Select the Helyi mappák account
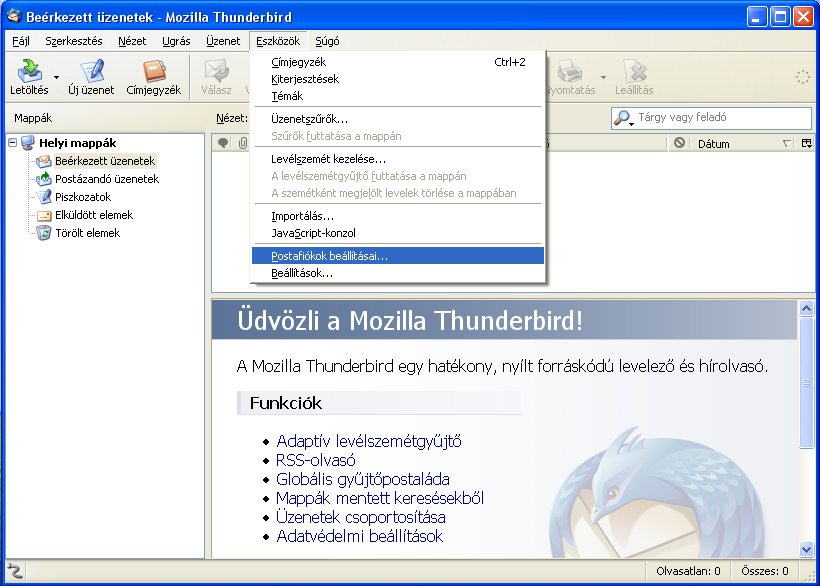 point(77,143)
